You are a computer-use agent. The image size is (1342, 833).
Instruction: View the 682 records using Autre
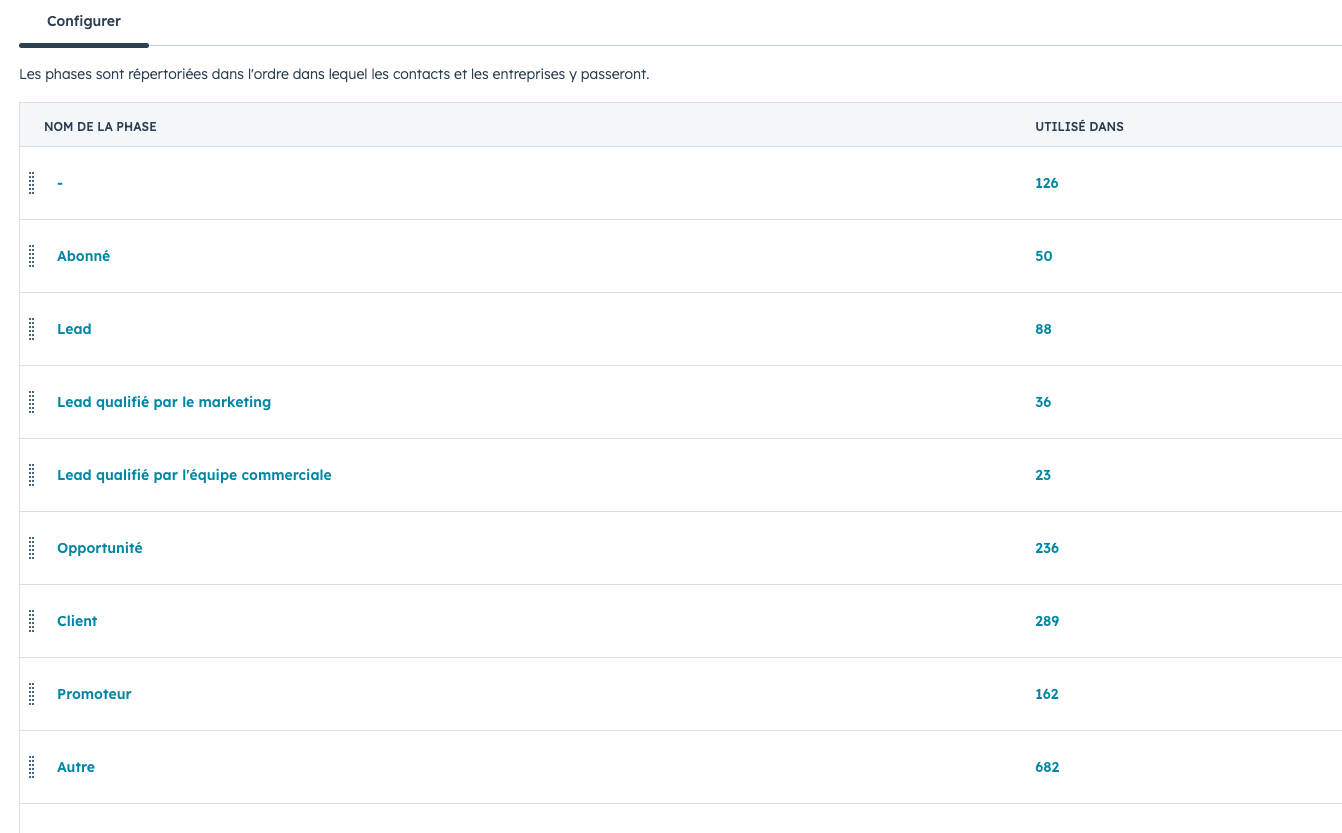tap(1047, 767)
